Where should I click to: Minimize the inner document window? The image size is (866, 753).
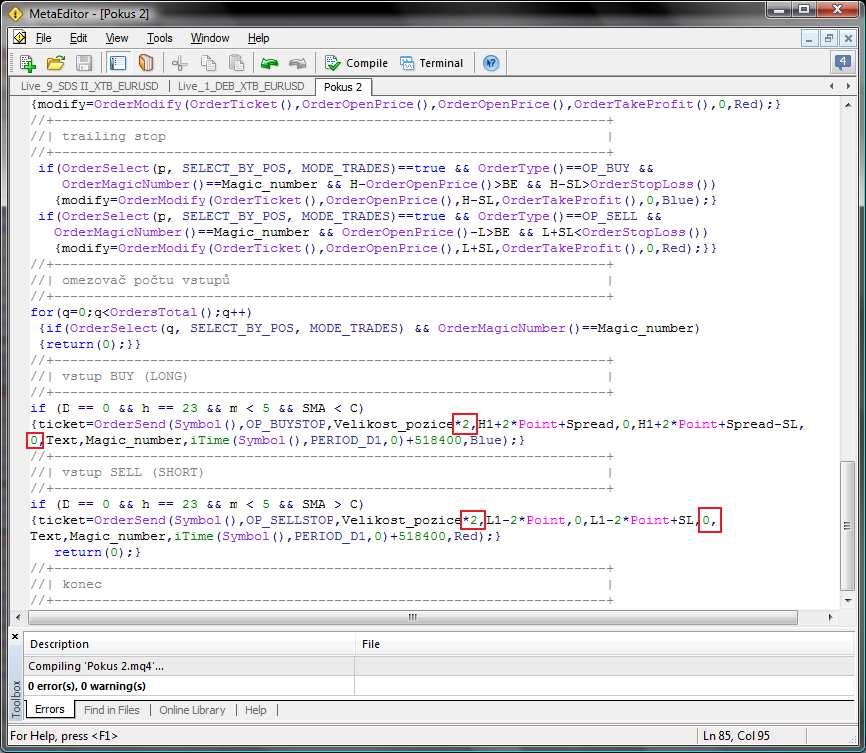[x=809, y=38]
